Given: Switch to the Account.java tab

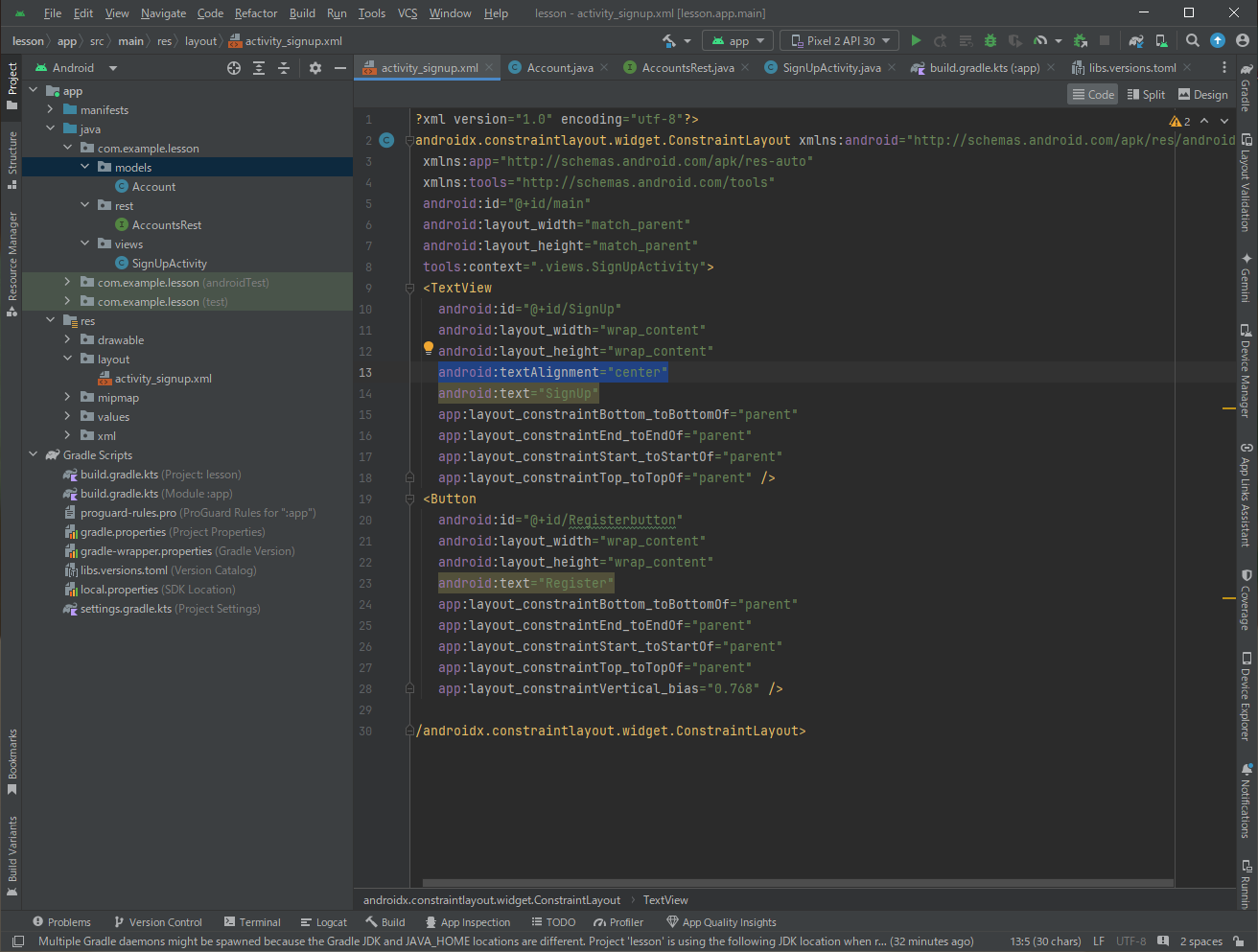Looking at the screenshot, I should 560,68.
